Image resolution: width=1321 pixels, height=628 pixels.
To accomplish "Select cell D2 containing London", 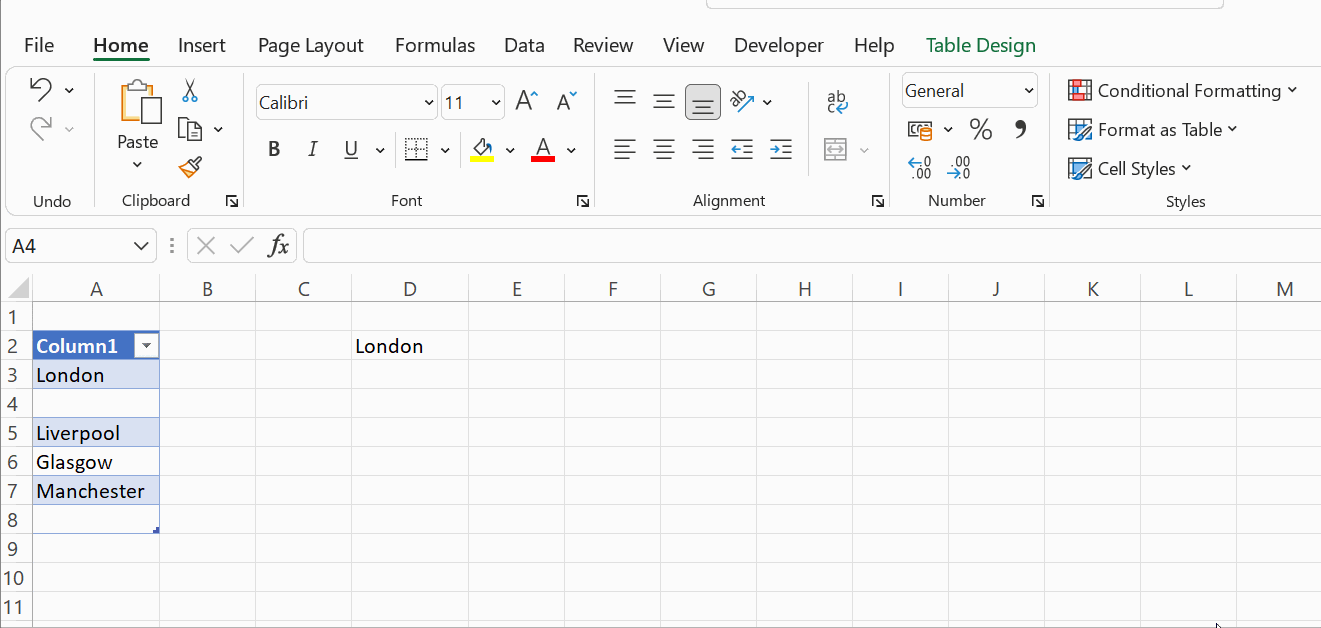I will [410, 345].
